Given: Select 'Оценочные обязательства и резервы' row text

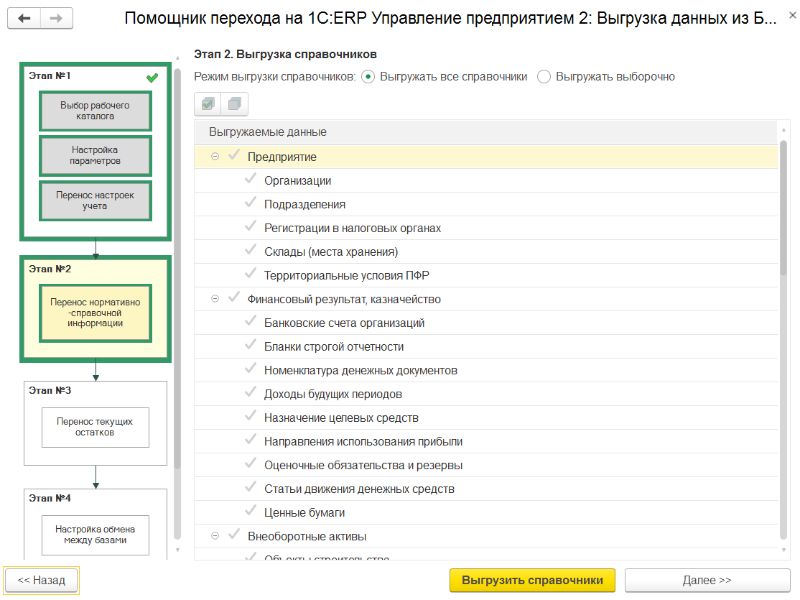Looking at the screenshot, I should tap(363, 465).
